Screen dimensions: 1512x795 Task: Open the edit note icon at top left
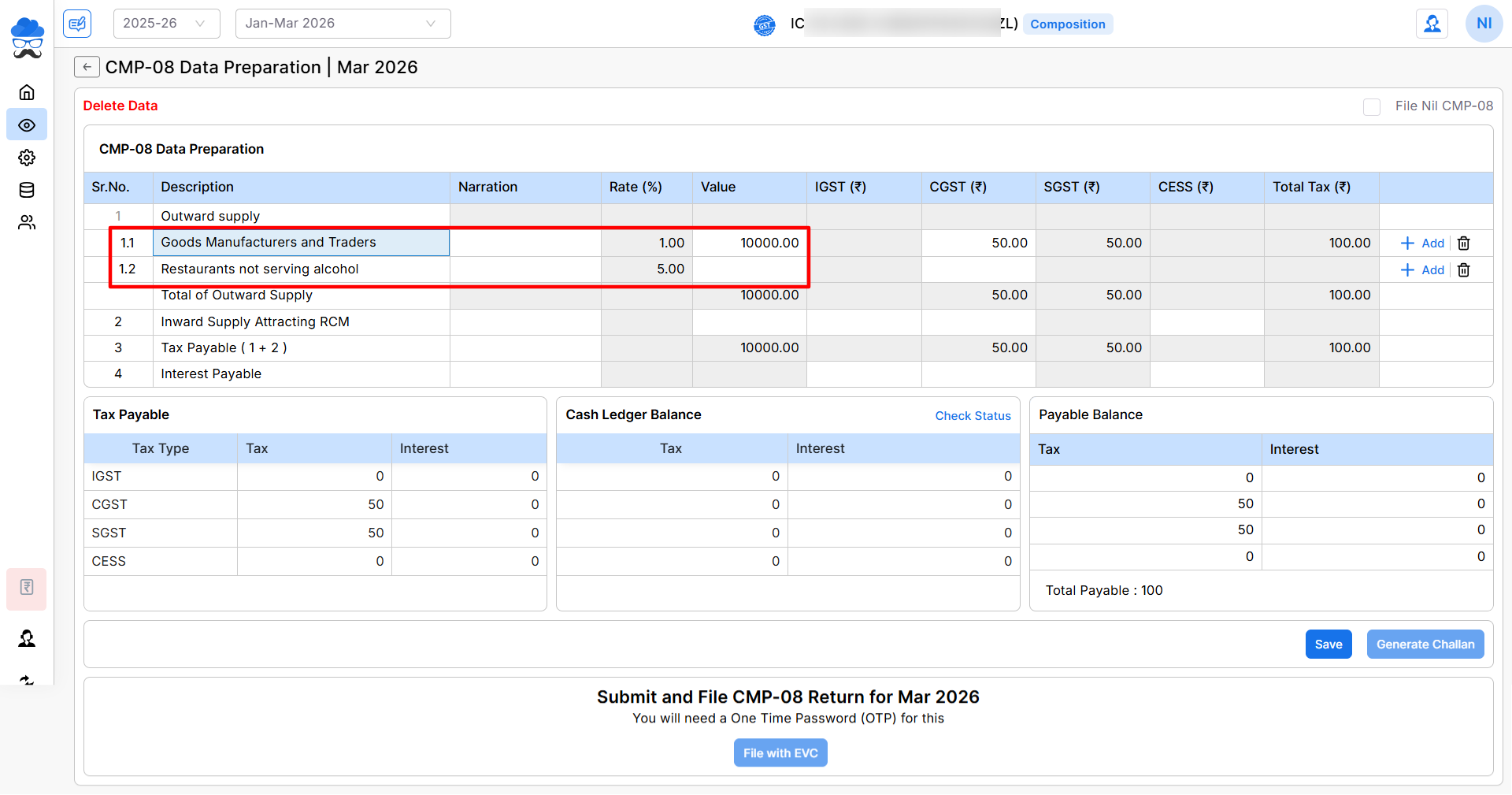77,24
